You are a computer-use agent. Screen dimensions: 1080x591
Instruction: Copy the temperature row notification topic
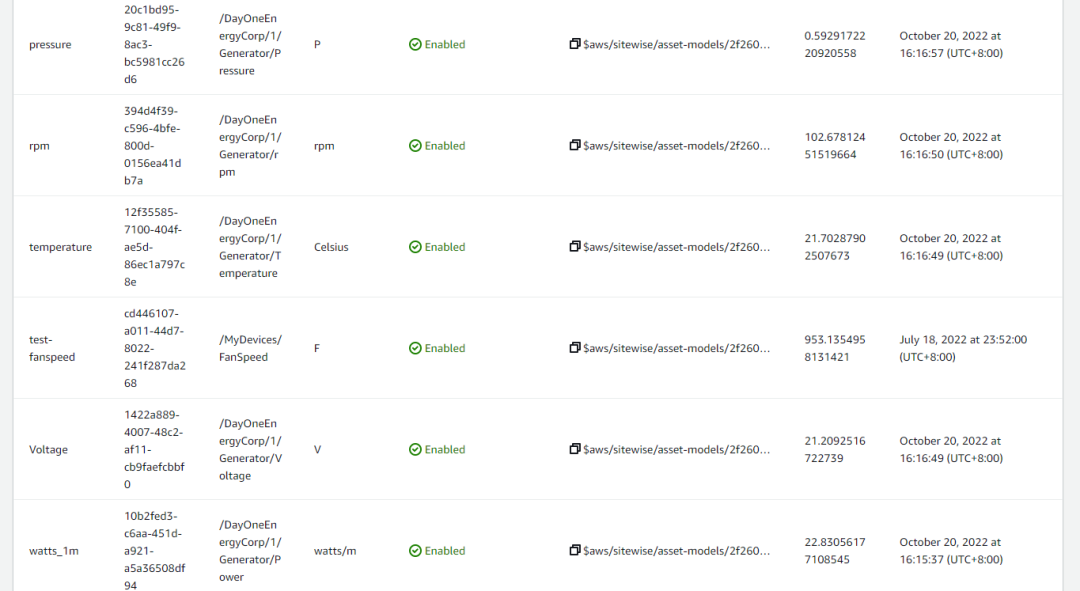575,247
